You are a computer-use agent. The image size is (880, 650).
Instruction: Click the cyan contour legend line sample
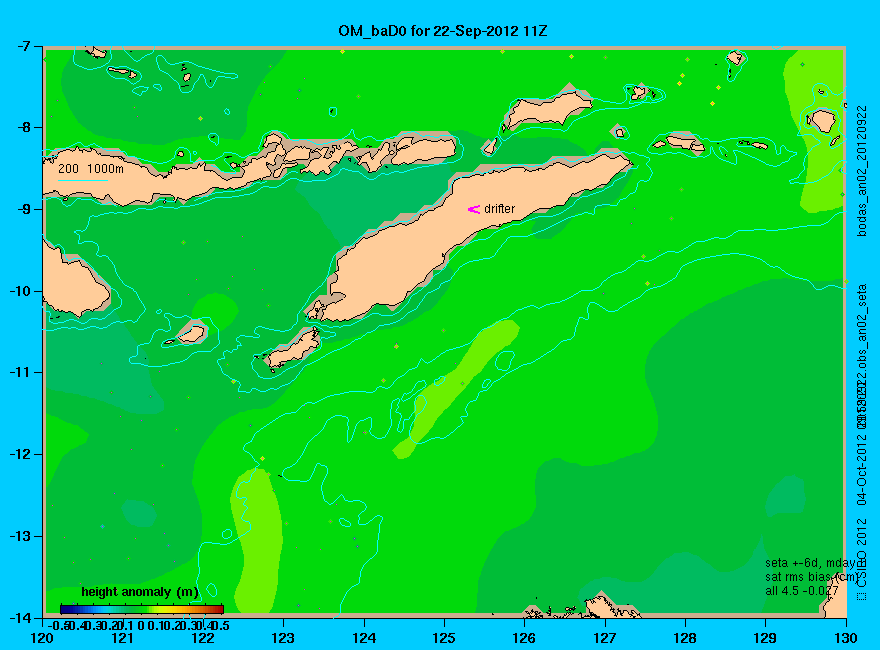click(83, 180)
